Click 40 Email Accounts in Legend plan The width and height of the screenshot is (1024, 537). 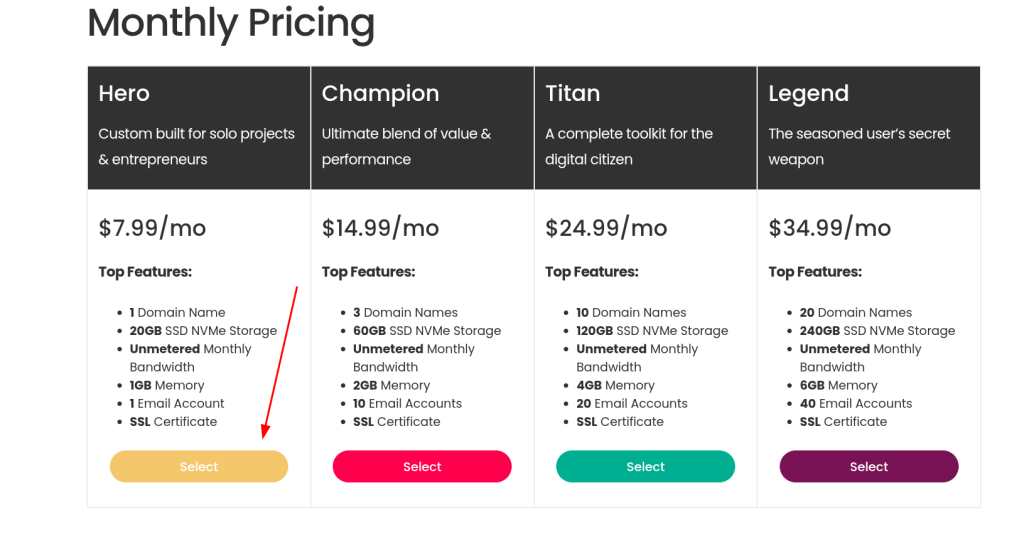[x=856, y=404]
